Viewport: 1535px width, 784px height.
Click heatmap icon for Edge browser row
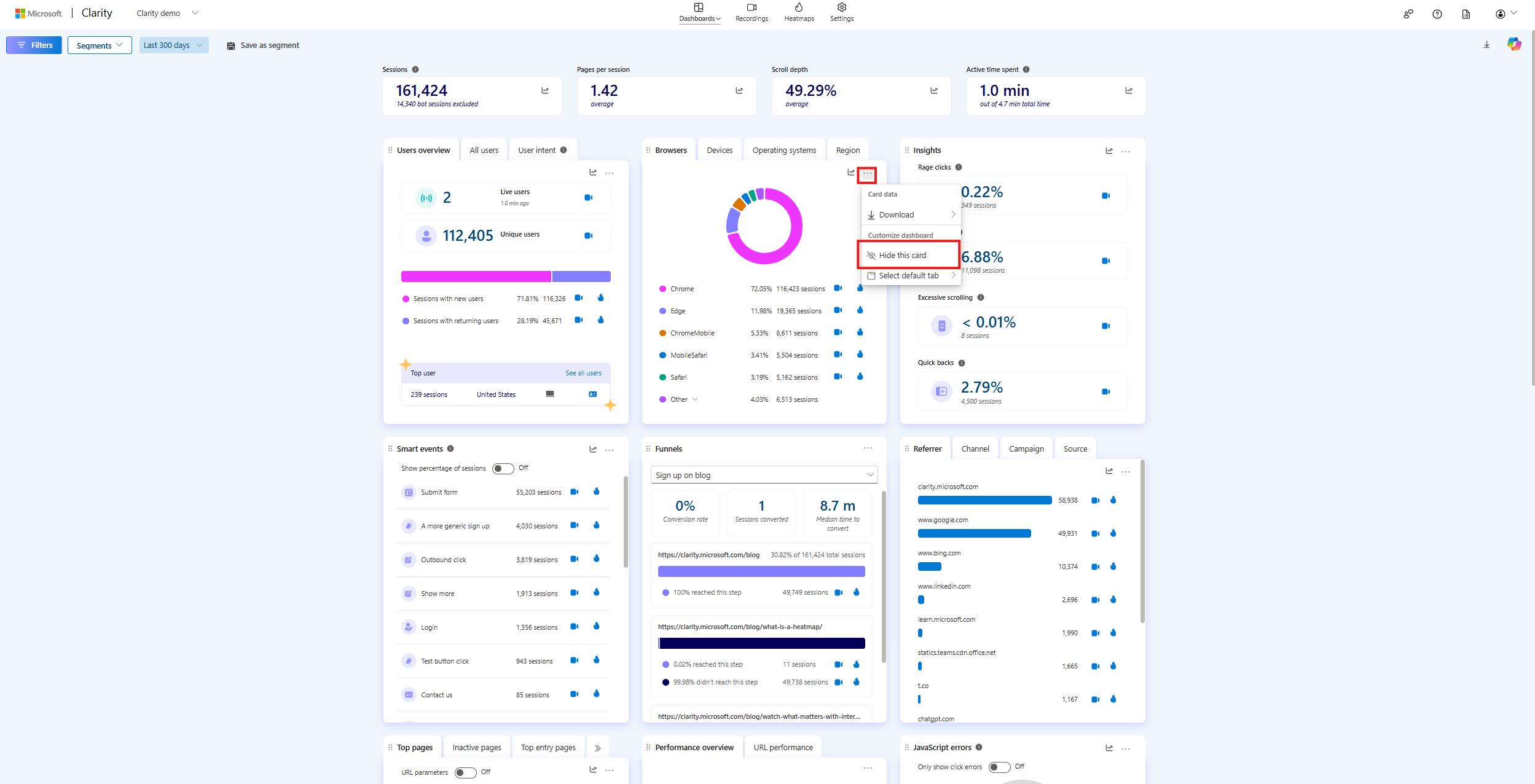[x=860, y=310]
